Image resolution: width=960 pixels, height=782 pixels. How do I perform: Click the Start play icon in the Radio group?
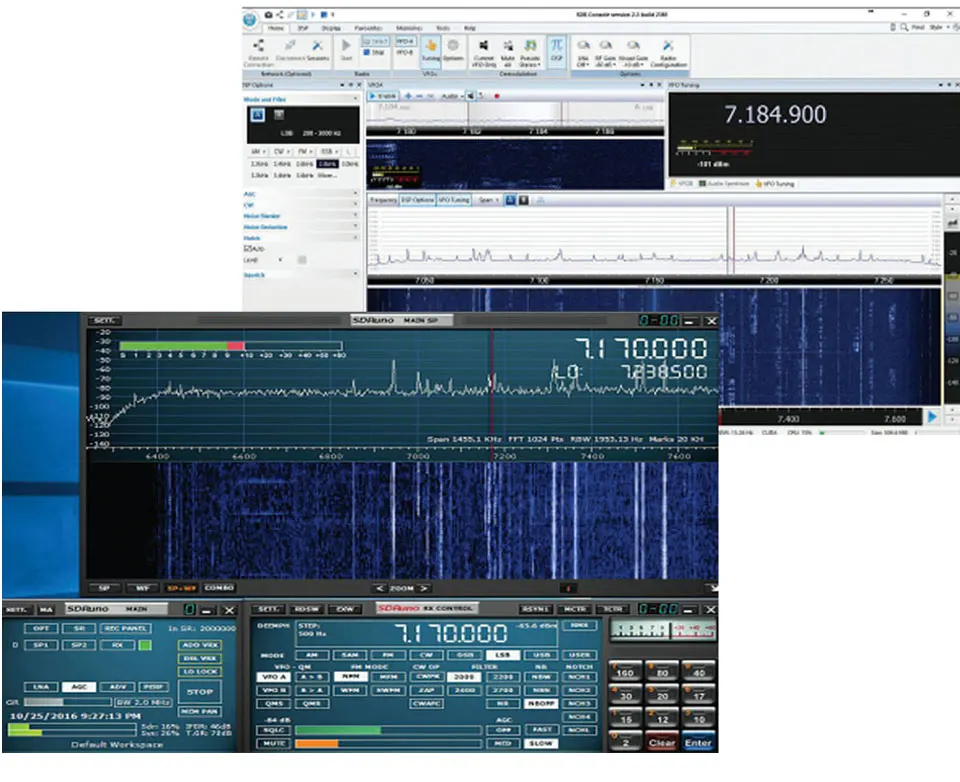(x=346, y=45)
